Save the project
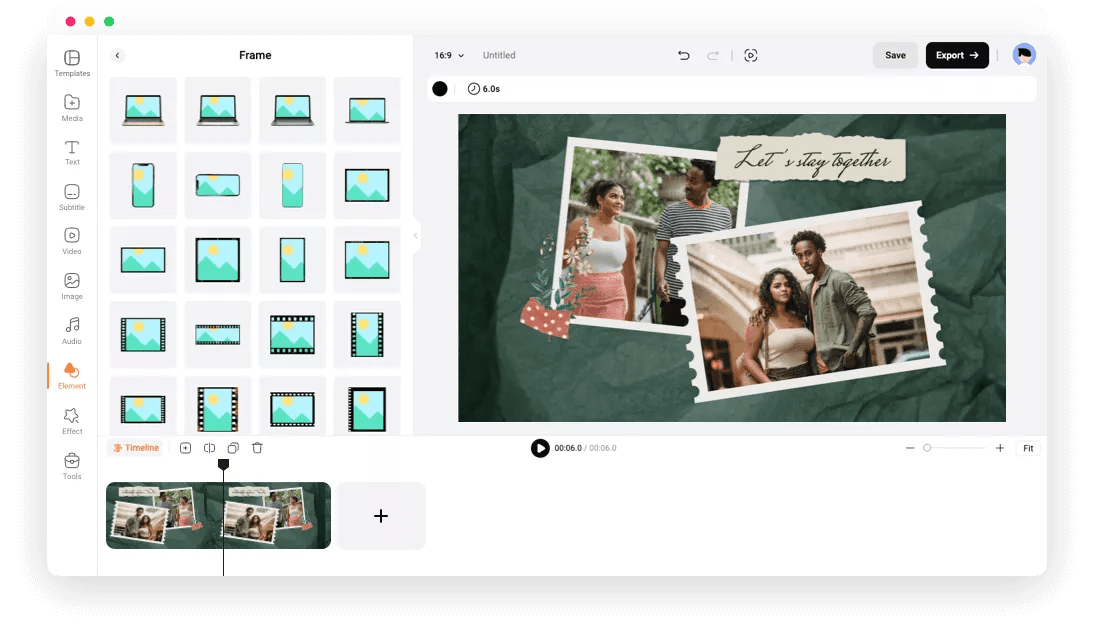The image size is (1094, 635). point(895,55)
